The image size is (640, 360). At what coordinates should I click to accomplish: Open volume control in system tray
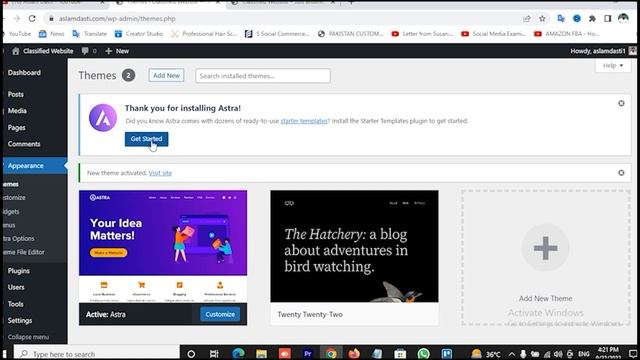pyautogui.click(x=558, y=354)
